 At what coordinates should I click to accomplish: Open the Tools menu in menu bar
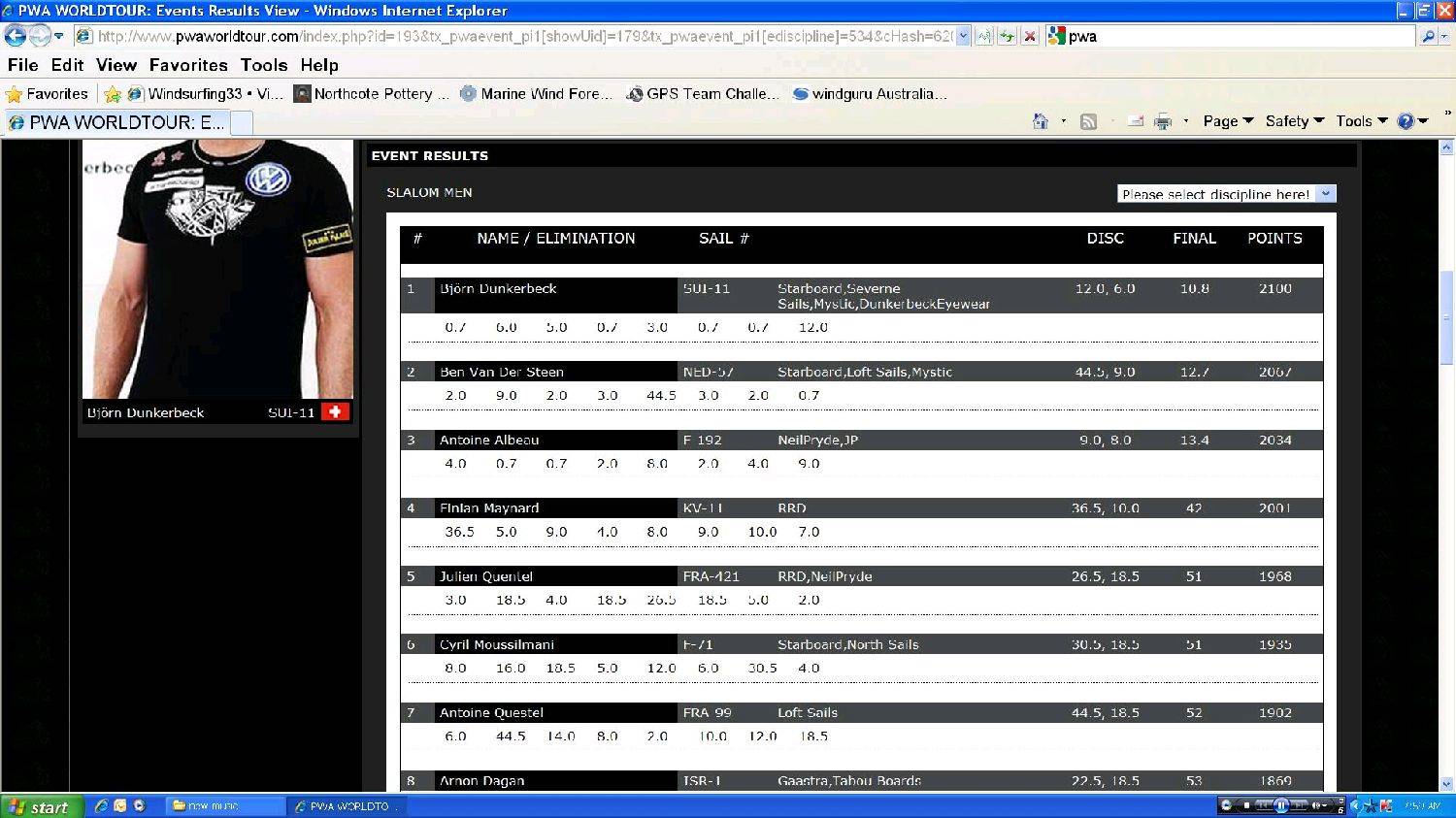[x=263, y=65]
